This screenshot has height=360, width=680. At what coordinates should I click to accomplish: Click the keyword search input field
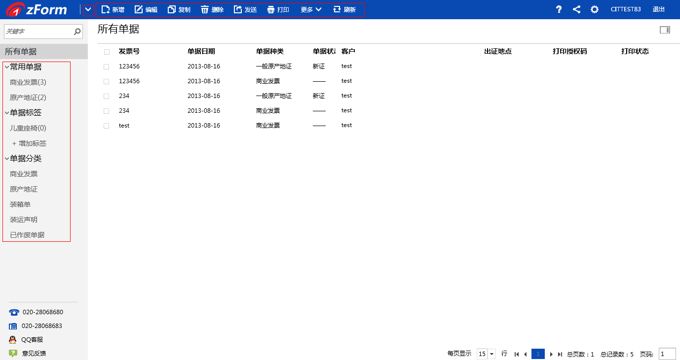click(38, 31)
